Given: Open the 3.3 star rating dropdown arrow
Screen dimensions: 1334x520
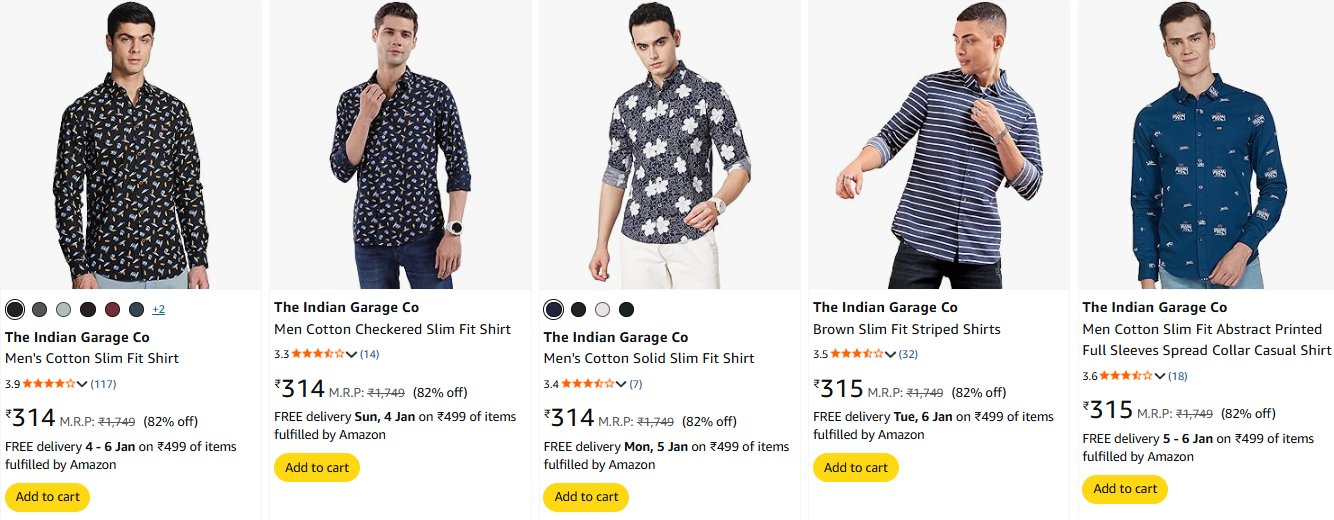Looking at the screenshot, I should tap(351, 354).
